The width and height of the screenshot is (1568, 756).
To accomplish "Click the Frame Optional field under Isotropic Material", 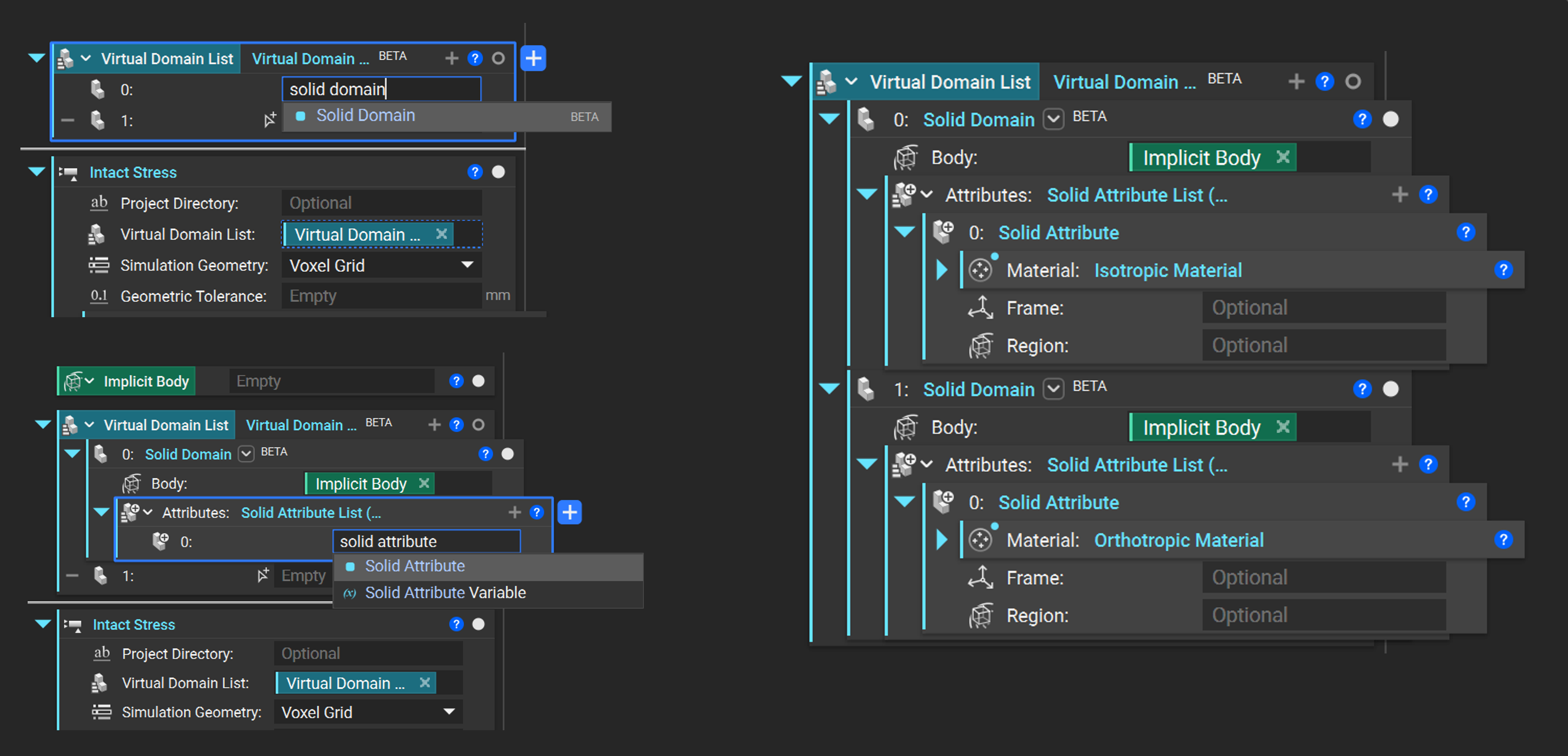I will 1324,308.
